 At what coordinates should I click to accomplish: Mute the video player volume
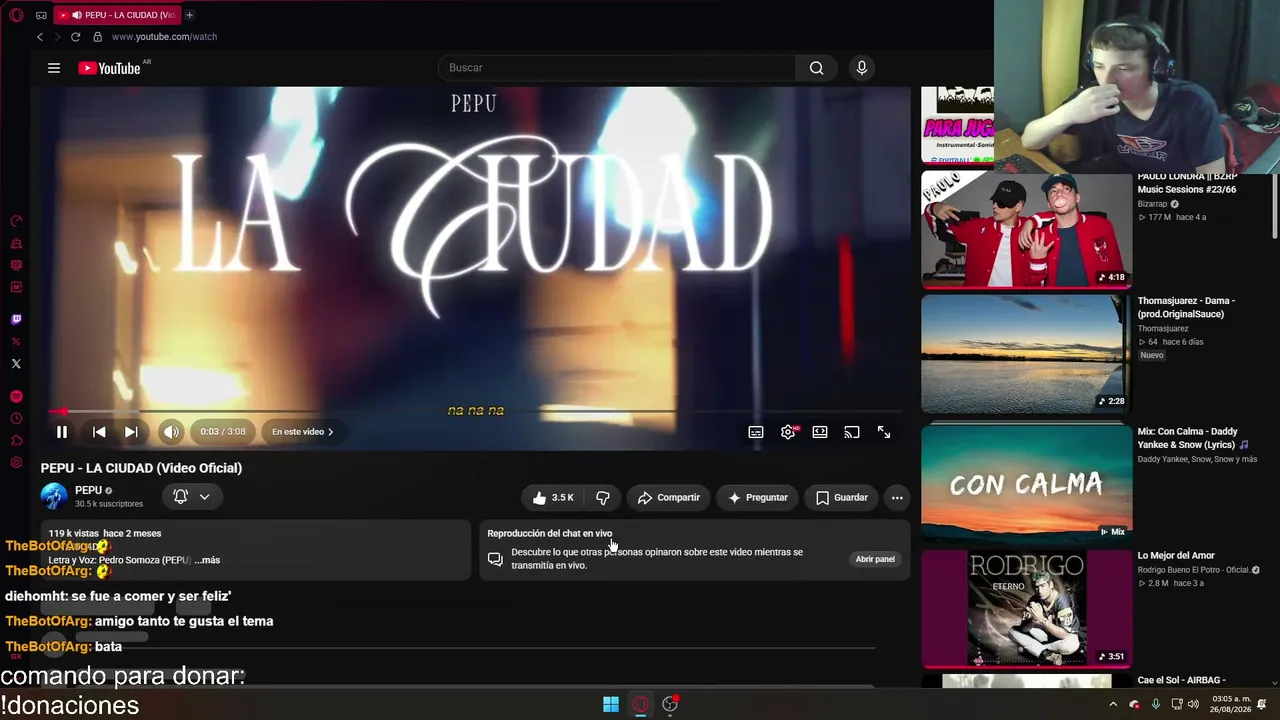[171, 432]
